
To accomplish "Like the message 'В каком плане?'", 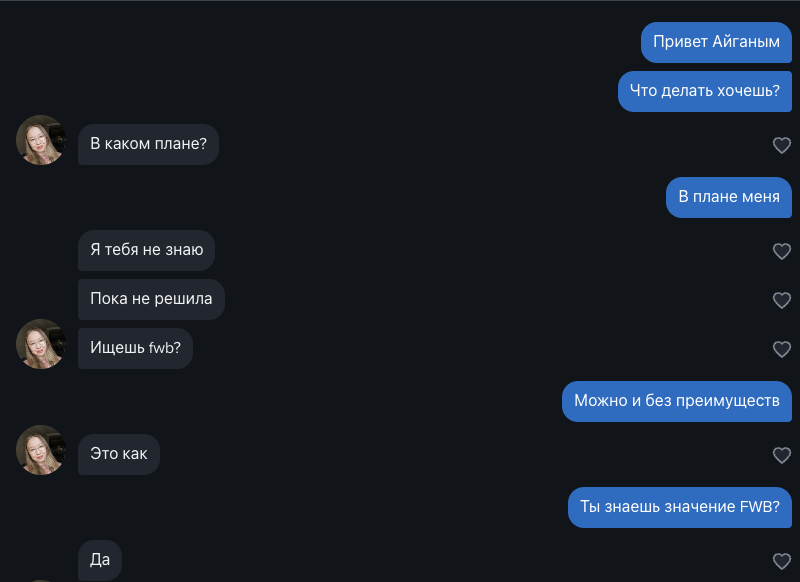I will [x=782, y=145].
